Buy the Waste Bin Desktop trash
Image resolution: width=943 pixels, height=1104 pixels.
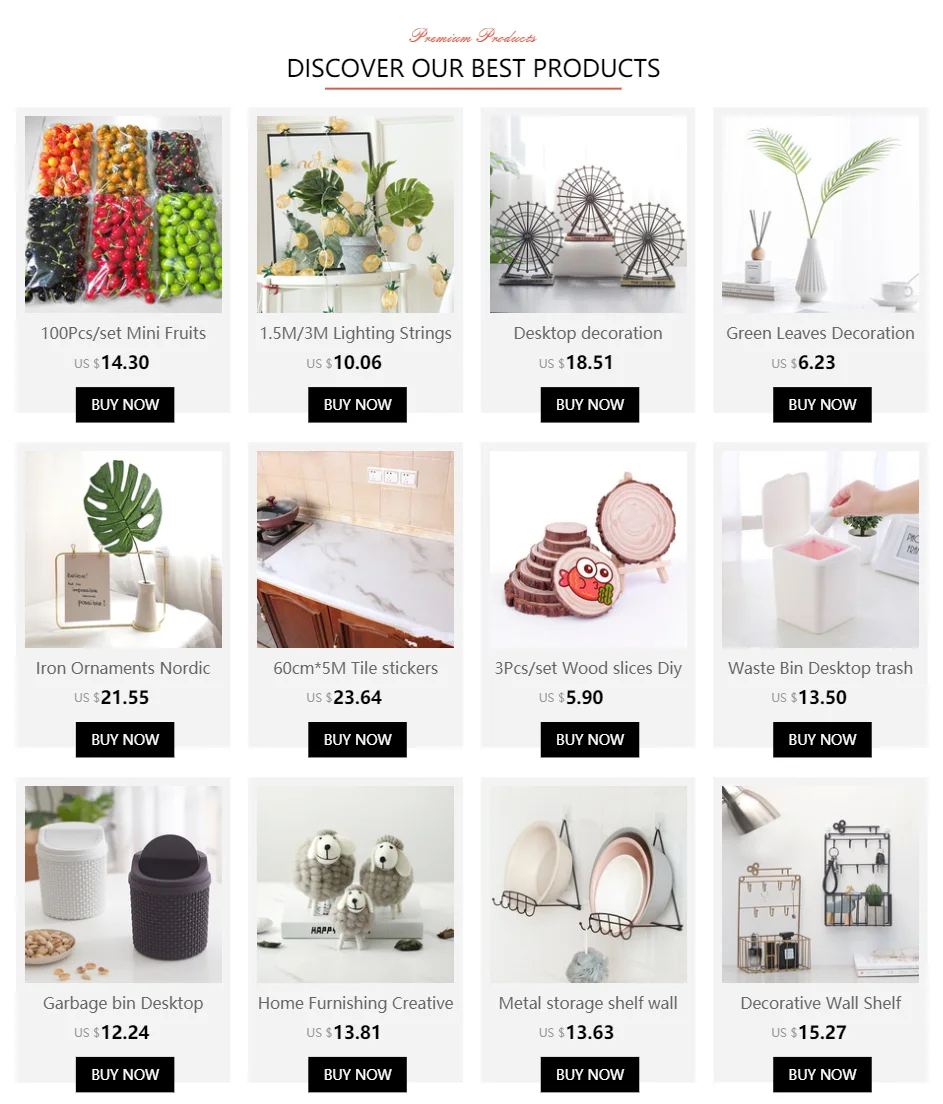[x=822, y=739]
